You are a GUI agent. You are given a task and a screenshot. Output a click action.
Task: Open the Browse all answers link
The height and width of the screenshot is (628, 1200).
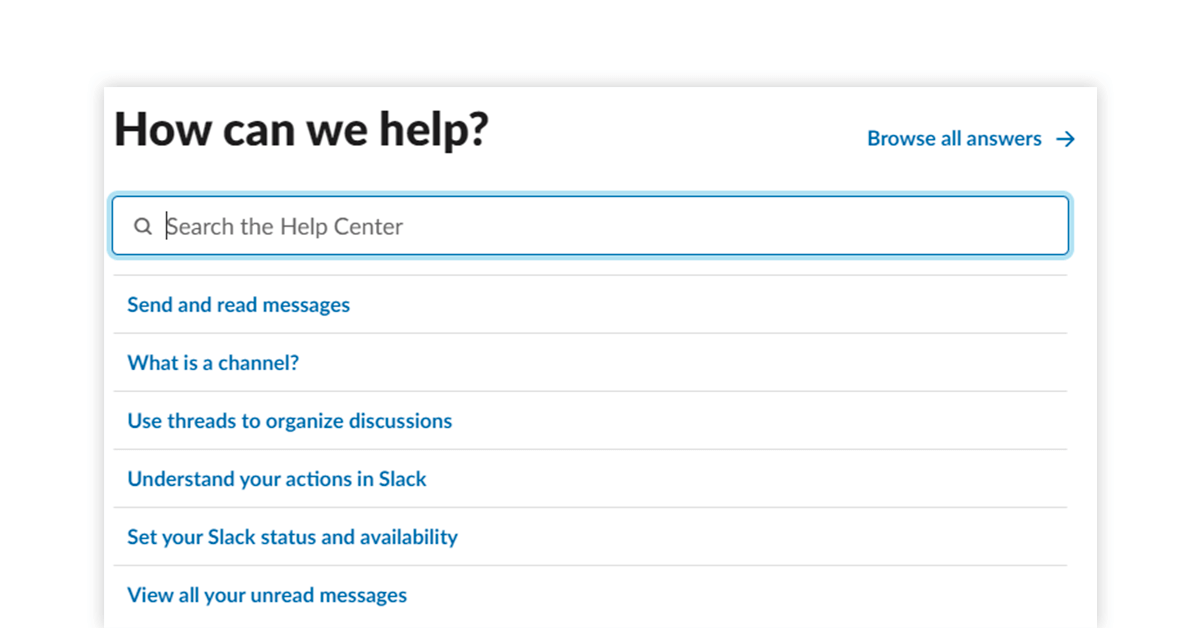click(x=954, y=139)
